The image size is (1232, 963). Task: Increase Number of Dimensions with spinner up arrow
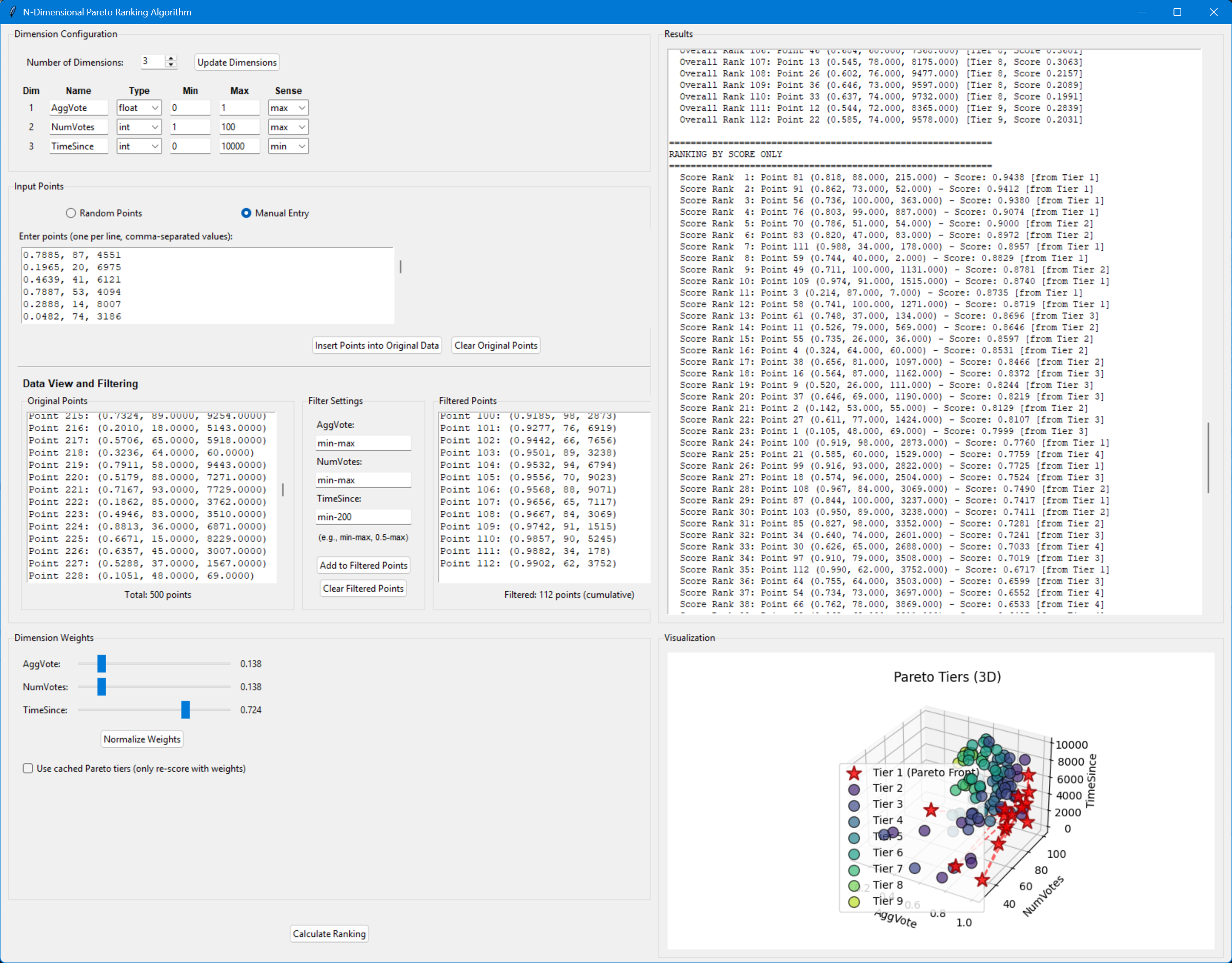point(171,58)
